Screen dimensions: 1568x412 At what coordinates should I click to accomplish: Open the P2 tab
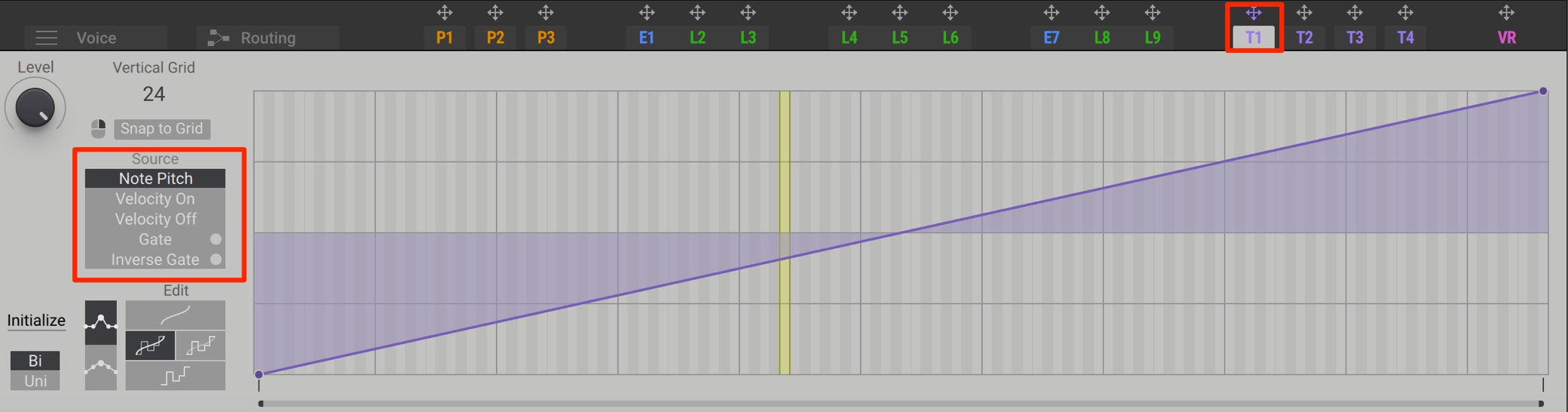[x=495, y=38]
